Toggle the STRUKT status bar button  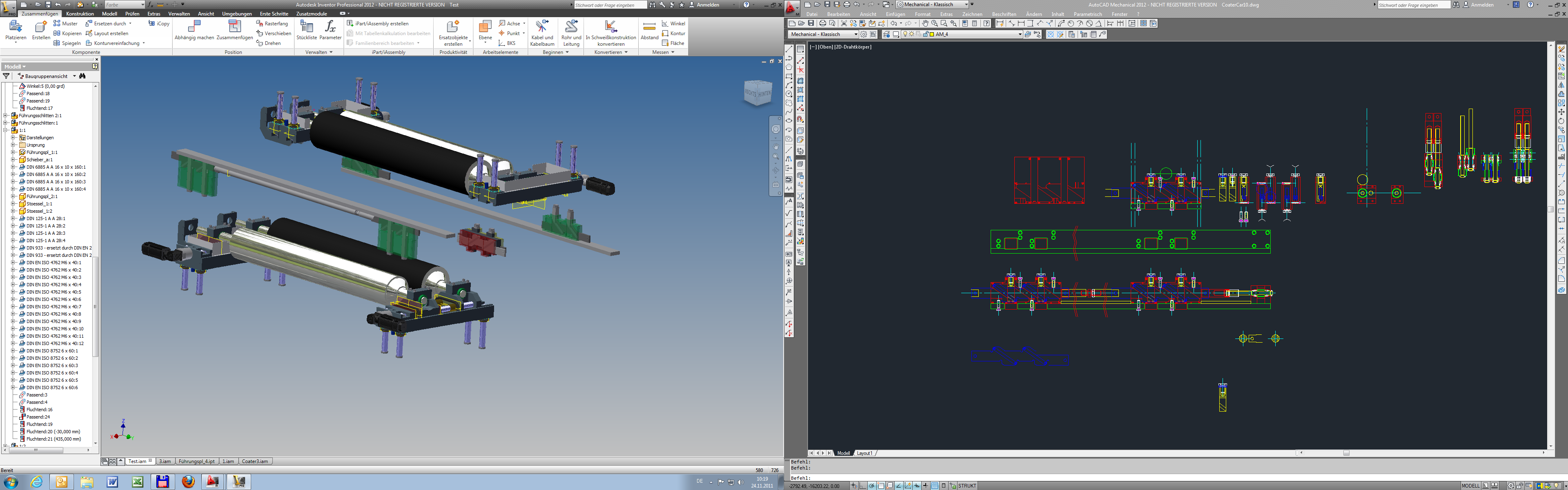pyautogui.click(x=967, y=486)
